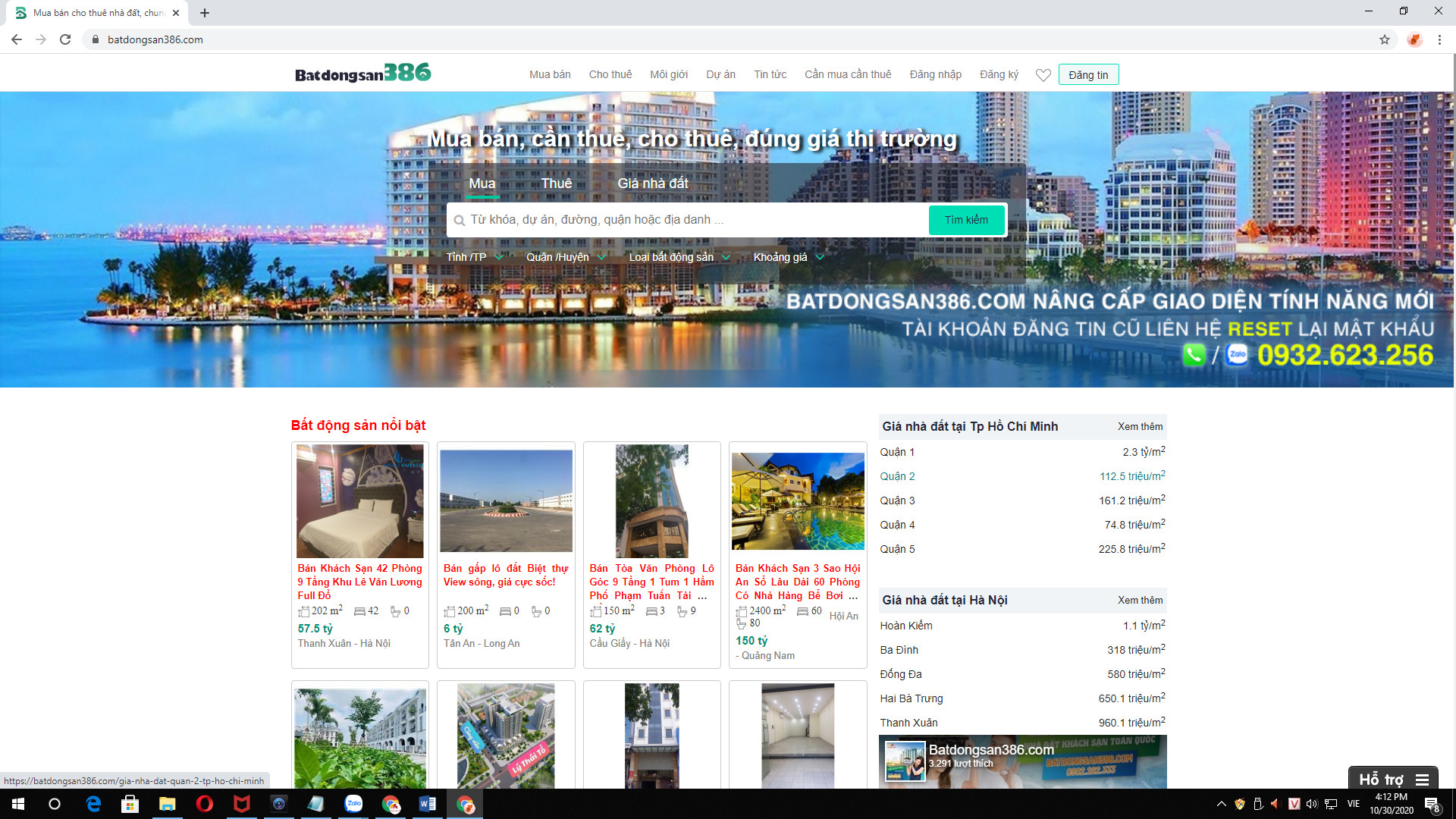Launch Opera browser from taskbar
Image resolution: width=1456 pixels, height=819 pixels.
pyautogui.click(x=205, y=804)
